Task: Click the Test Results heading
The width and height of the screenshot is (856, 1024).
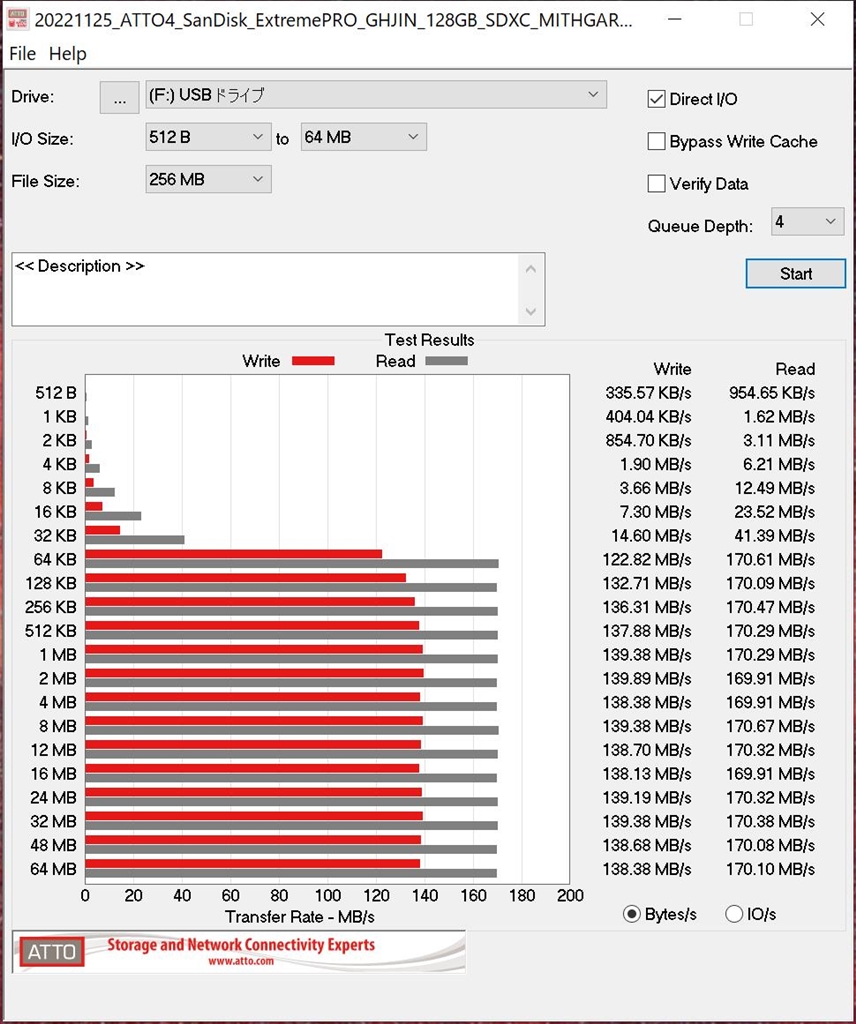Action: pyautogui.click(x=429, y=340)
